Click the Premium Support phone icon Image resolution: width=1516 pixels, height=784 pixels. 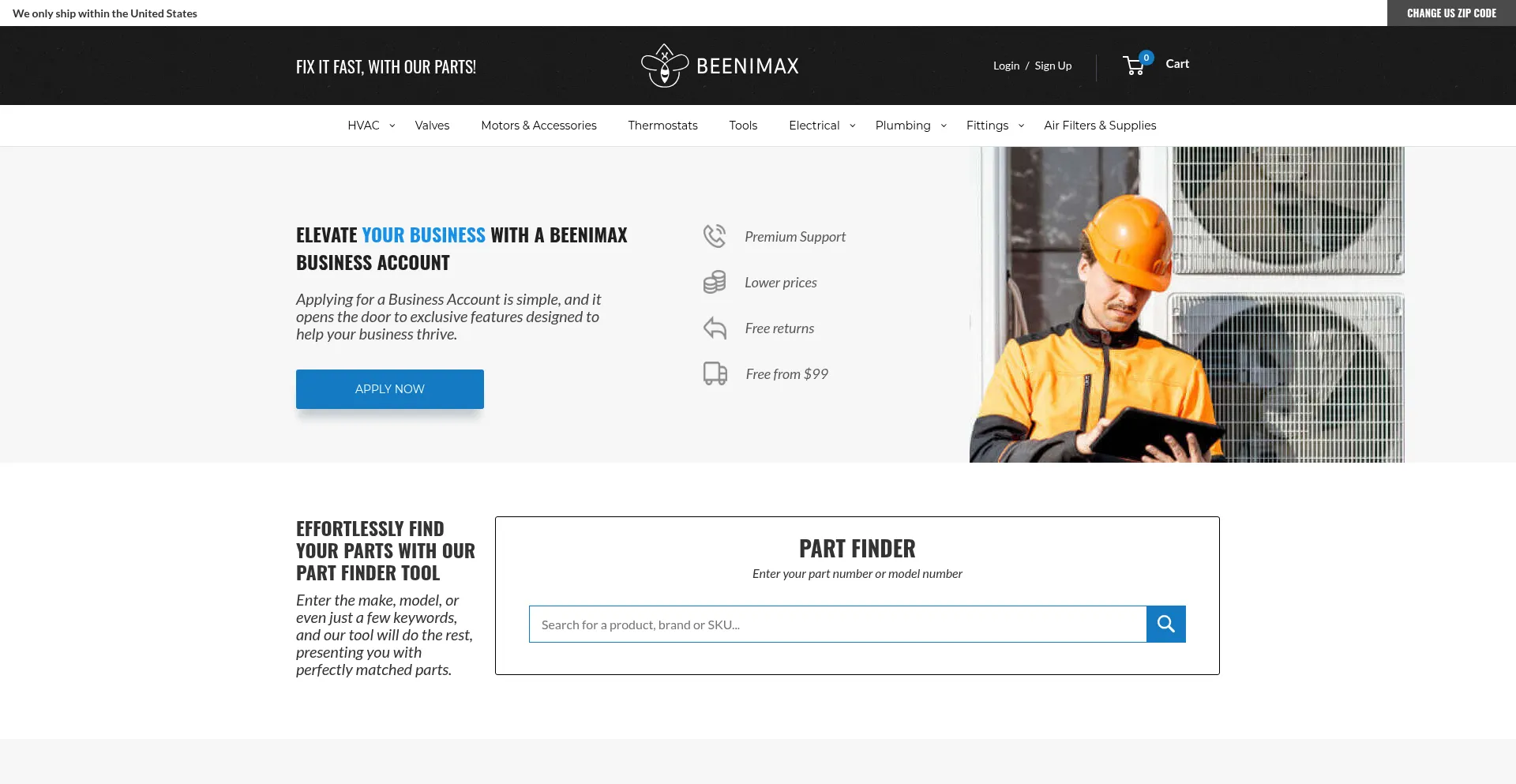pyautogui.click(x=715, y=236)
